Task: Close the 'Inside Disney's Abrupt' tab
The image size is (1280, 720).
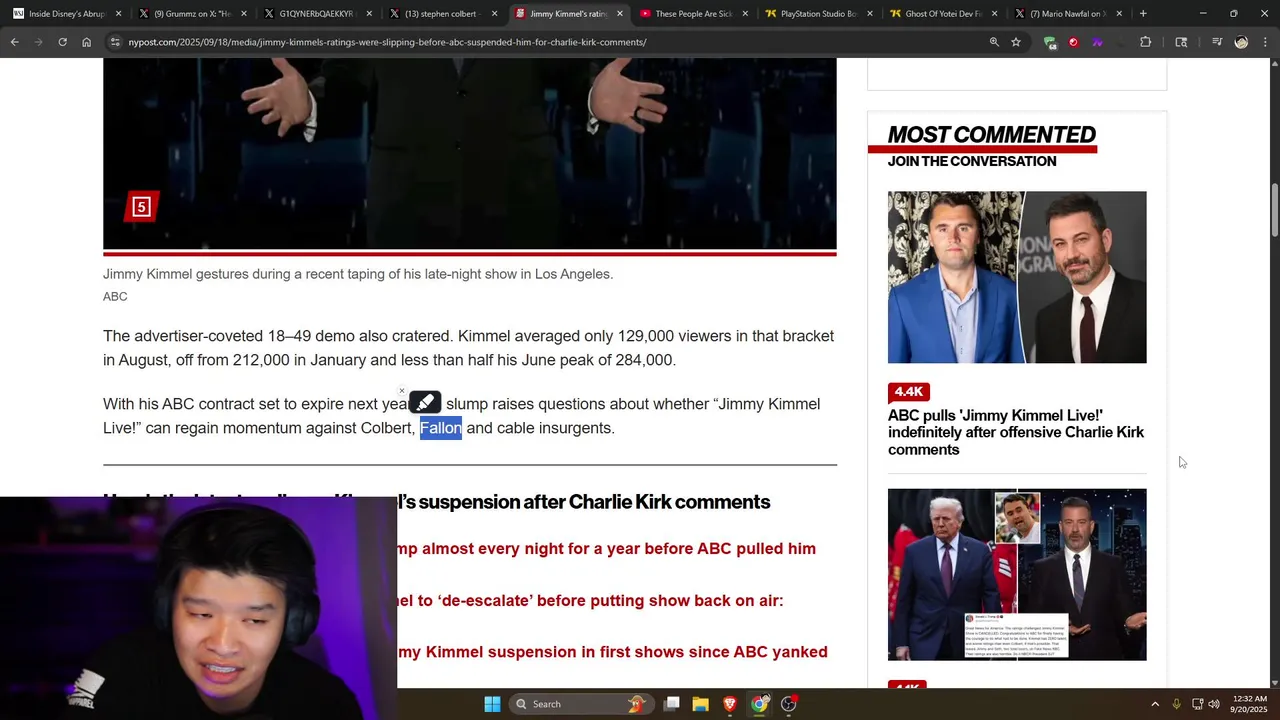Action: [118, 14]
